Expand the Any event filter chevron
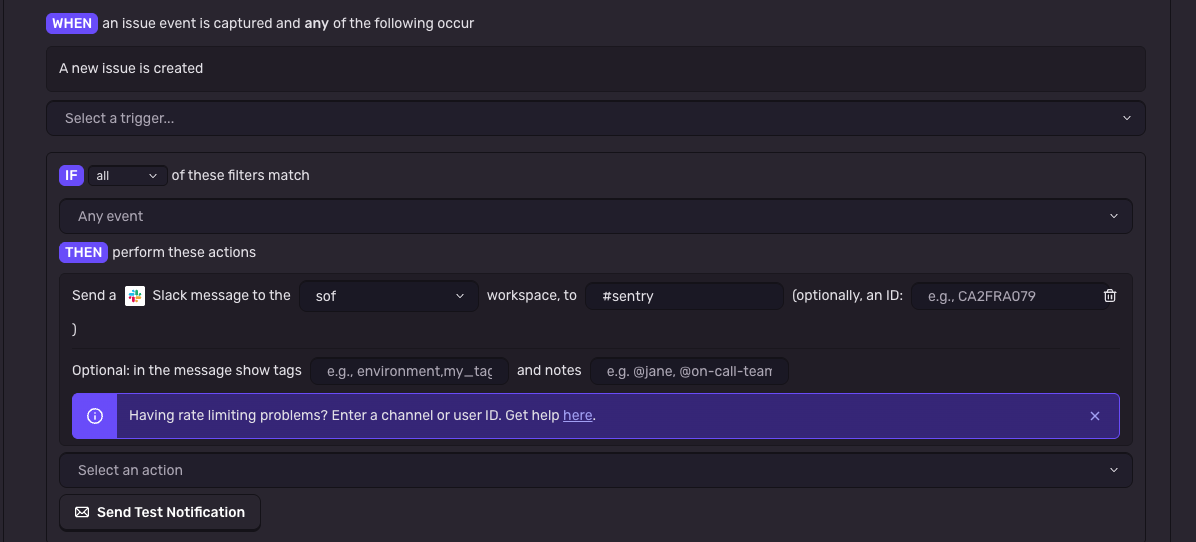This screenshot has width=1196, height=542. pos(1114,216)
